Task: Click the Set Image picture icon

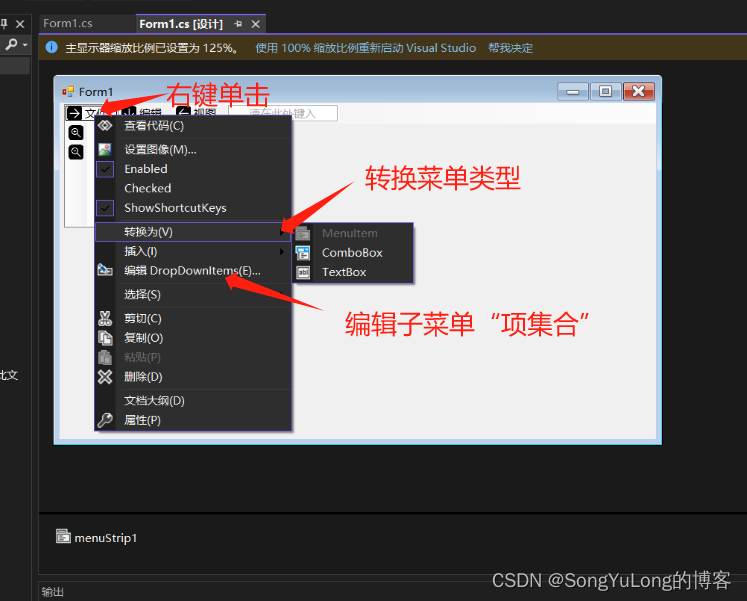Action: coord(105,150)
